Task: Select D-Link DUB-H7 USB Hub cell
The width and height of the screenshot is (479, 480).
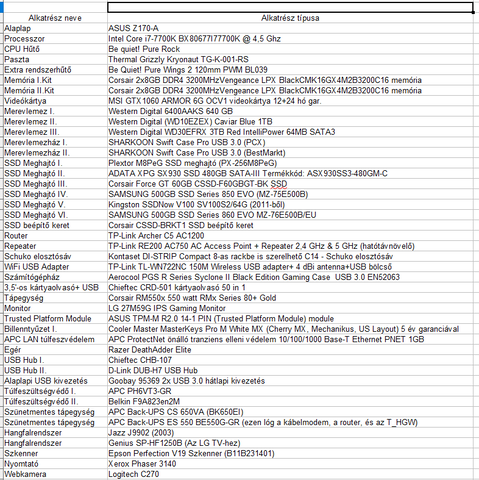Action: [290, 370]
